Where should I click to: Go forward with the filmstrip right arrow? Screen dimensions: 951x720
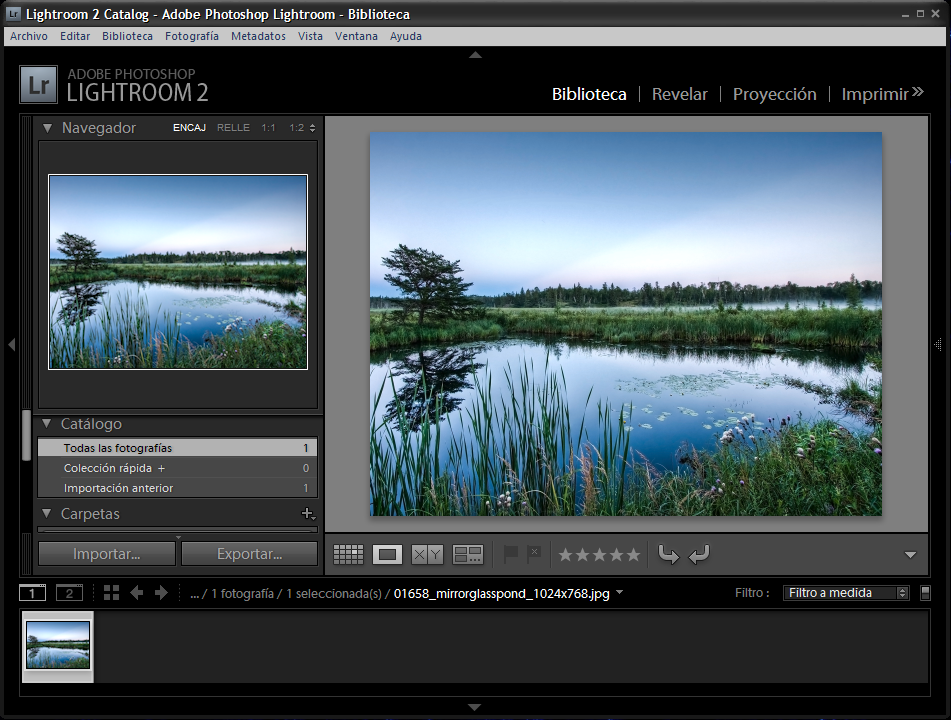coord(161,593)
